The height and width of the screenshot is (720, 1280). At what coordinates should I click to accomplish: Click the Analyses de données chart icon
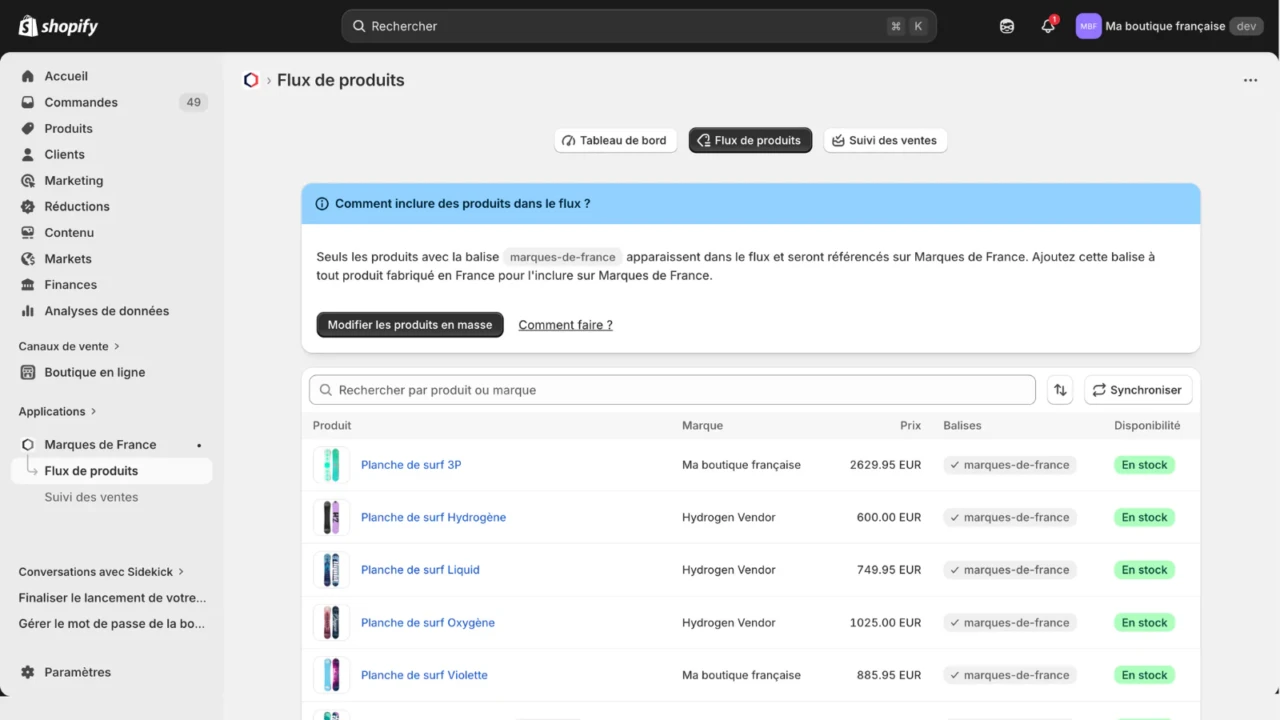[28, 310]
